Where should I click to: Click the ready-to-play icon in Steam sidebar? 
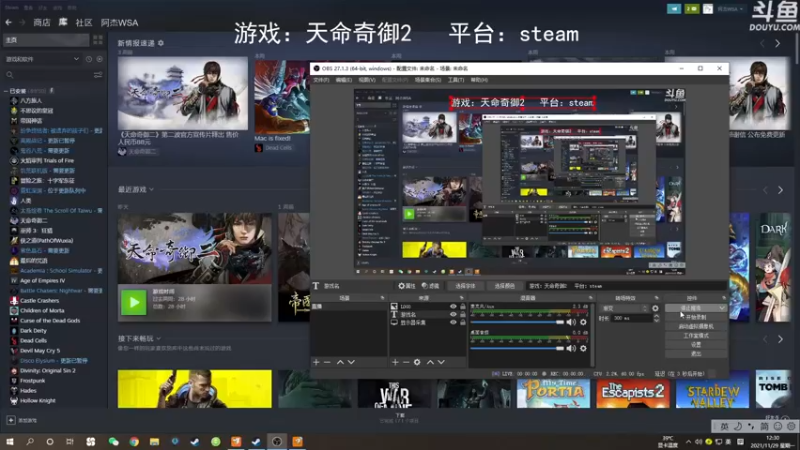pos(99,59)
